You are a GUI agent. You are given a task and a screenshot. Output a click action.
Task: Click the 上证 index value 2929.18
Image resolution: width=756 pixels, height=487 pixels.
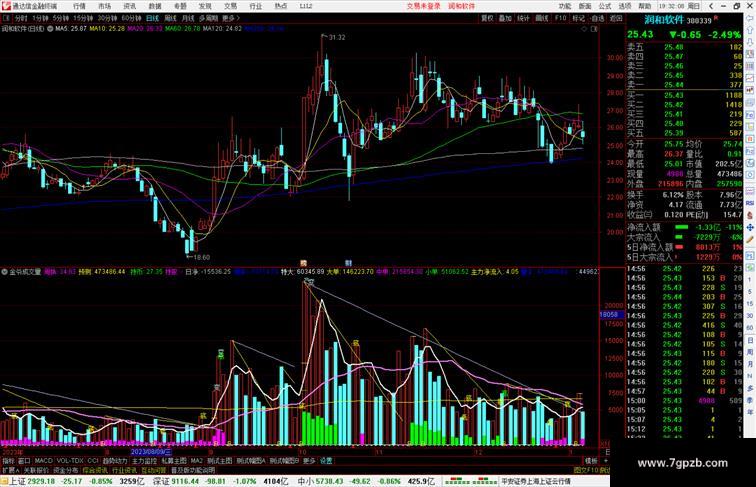coord(41,481)
